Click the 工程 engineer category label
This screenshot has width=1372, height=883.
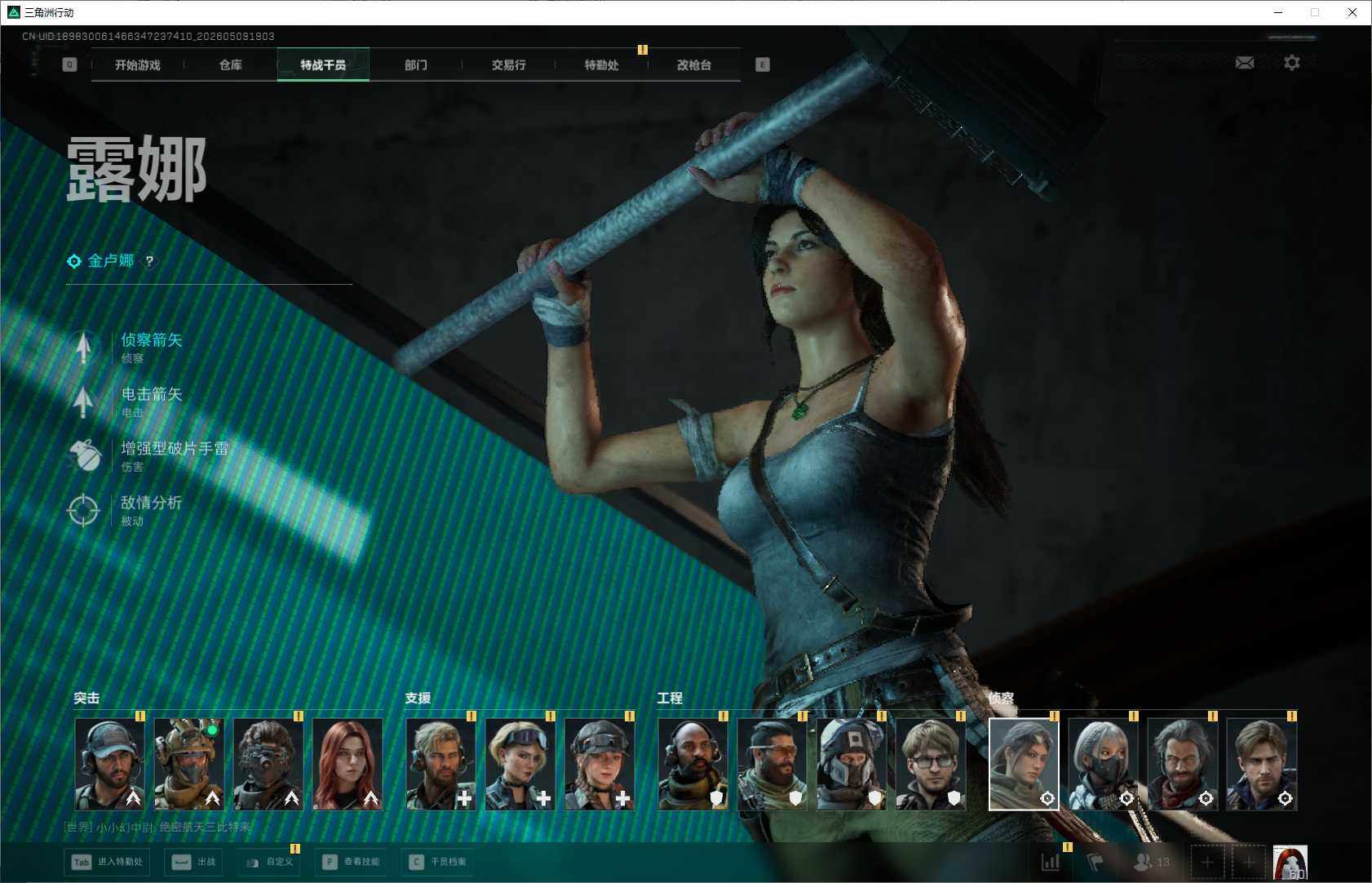coord(670,699)
